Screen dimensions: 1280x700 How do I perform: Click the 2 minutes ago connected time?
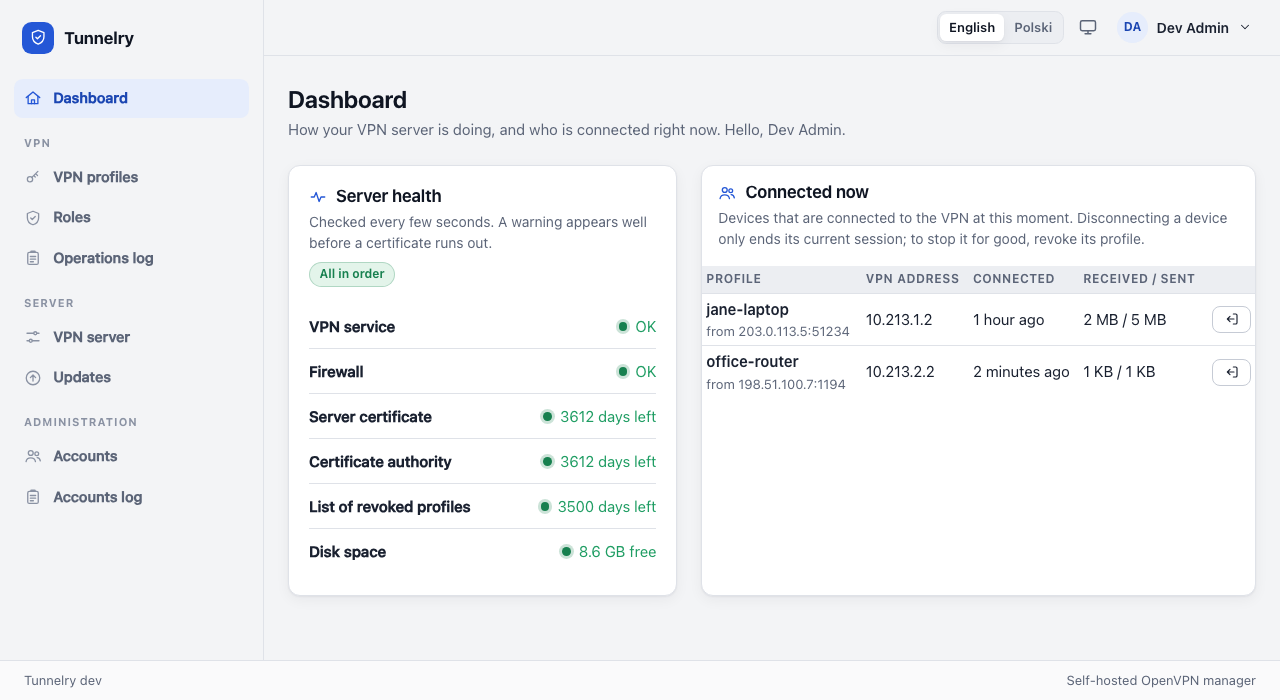[x=1021, y=372]
